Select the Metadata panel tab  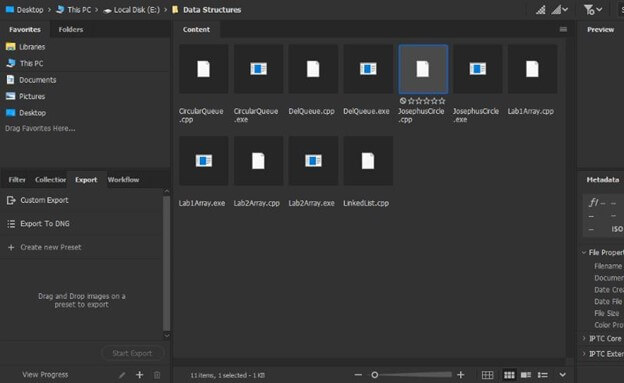click(x=603, y=180)
